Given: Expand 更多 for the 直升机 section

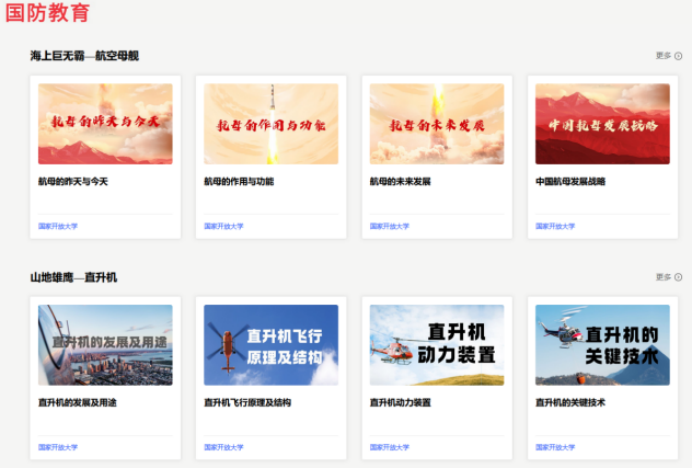Looking at the screenshot, I should pyautogui.click(x=668, y=277).
